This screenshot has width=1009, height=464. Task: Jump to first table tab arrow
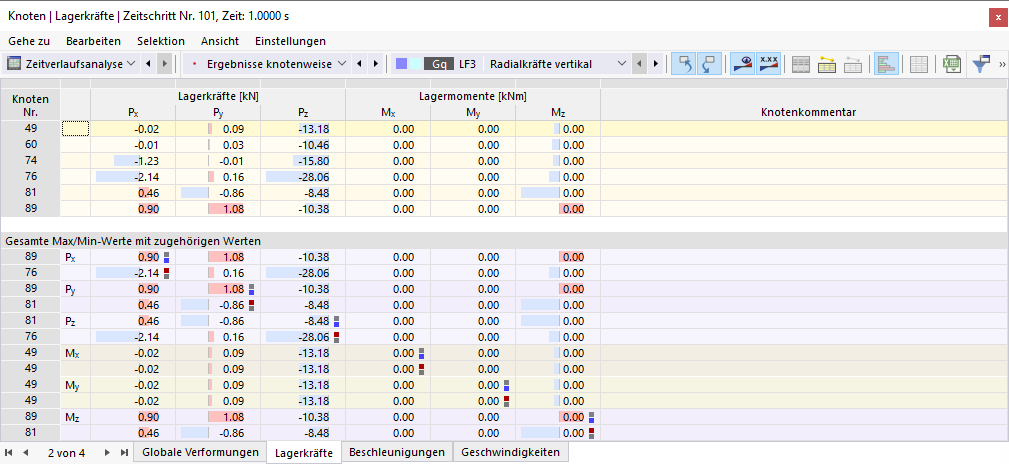pos(9,452)
